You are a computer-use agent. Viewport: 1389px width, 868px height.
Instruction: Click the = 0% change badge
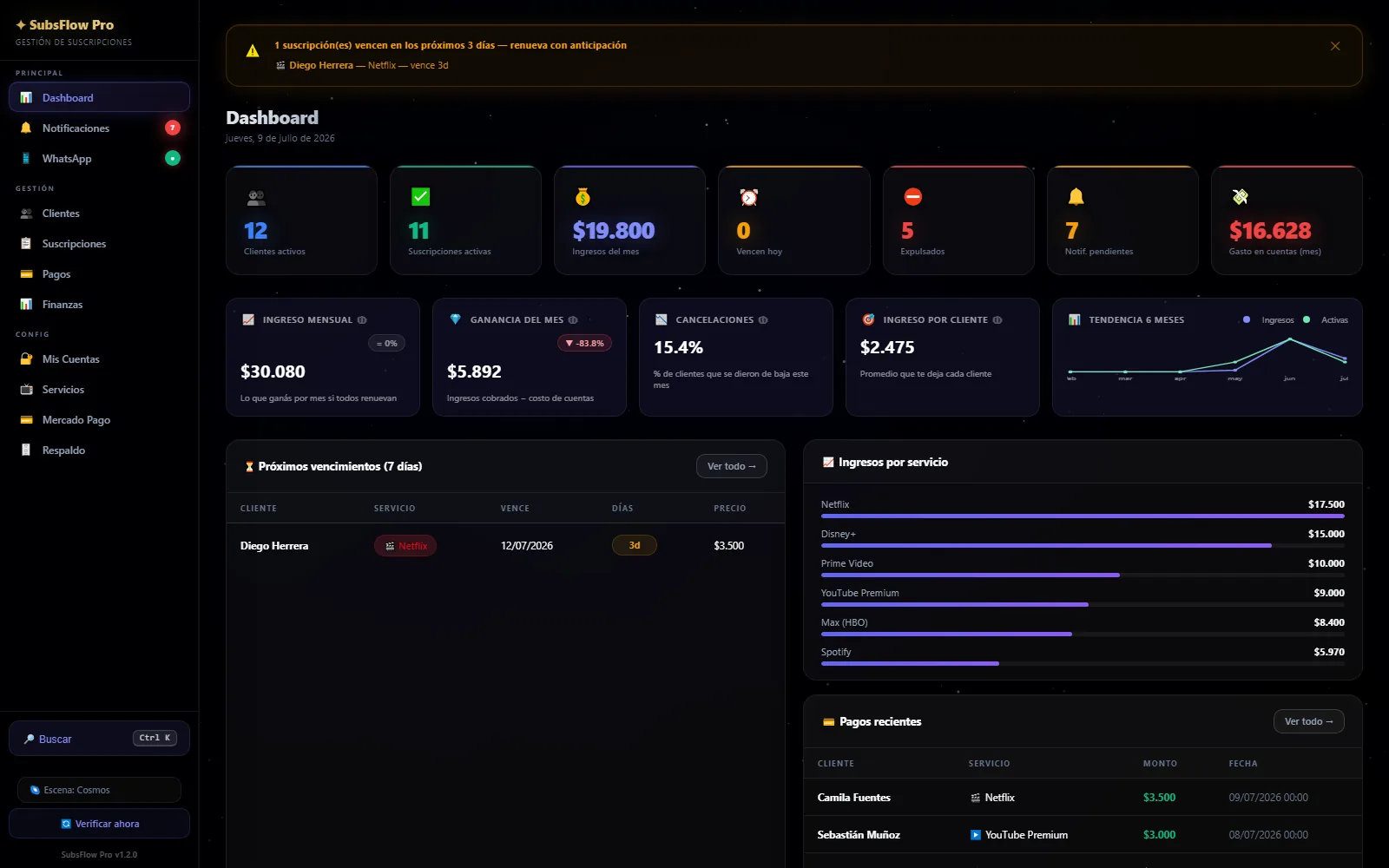[x=387, y=343]
